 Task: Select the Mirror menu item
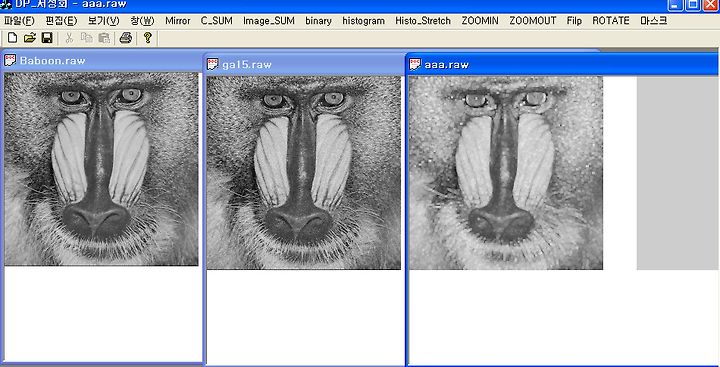tap(178, 21)
